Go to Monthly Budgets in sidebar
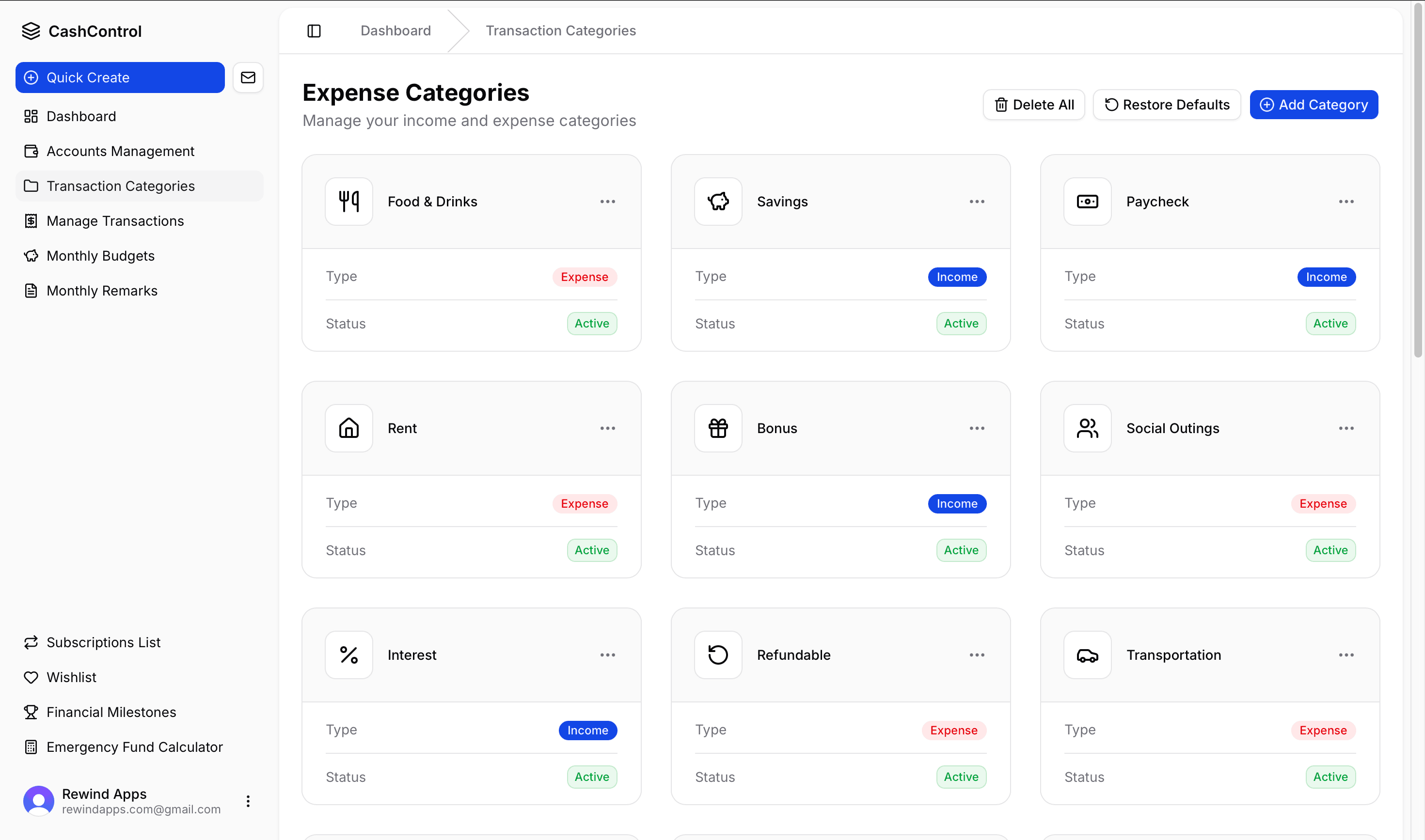This screenshot has width=1425, height=840. pos(100,256)
